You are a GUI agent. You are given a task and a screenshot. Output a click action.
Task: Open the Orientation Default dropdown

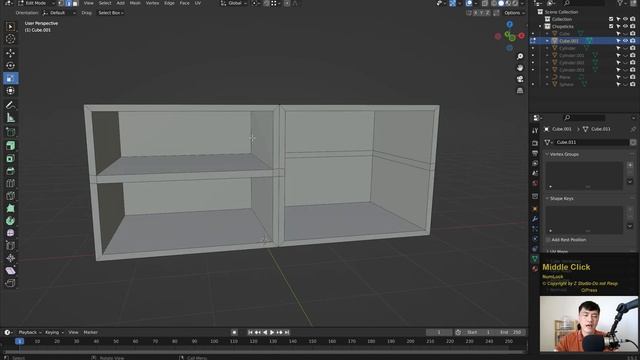tap(59, 13)
